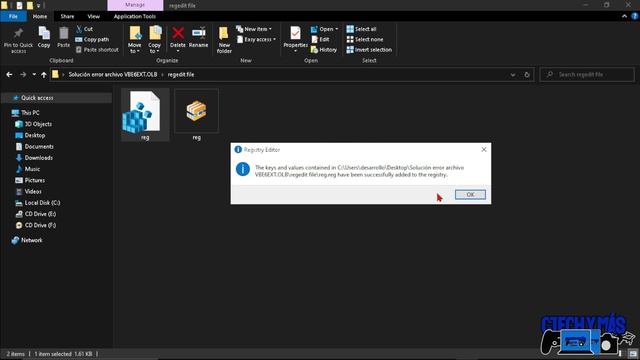Switch to the View tab
This screenshot has width=640, height=360.
pos(93,16)
